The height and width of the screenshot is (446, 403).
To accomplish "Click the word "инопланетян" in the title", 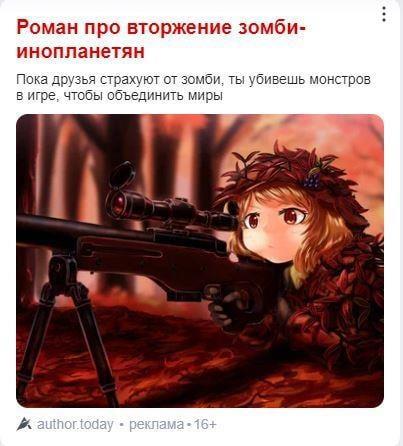I will pyautogui.click(x=80, y=52).
